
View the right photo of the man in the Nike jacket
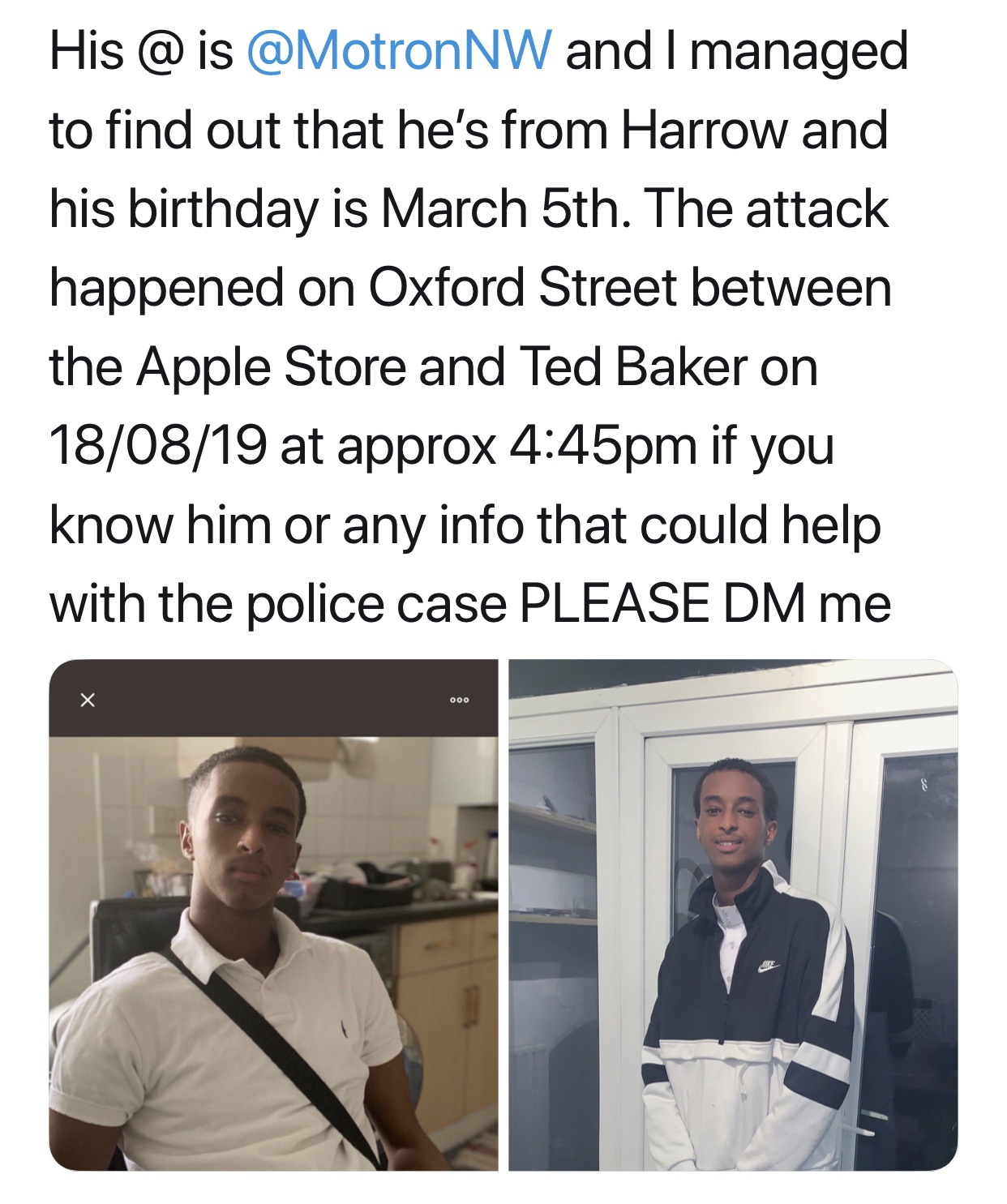(x=733, y=915)
